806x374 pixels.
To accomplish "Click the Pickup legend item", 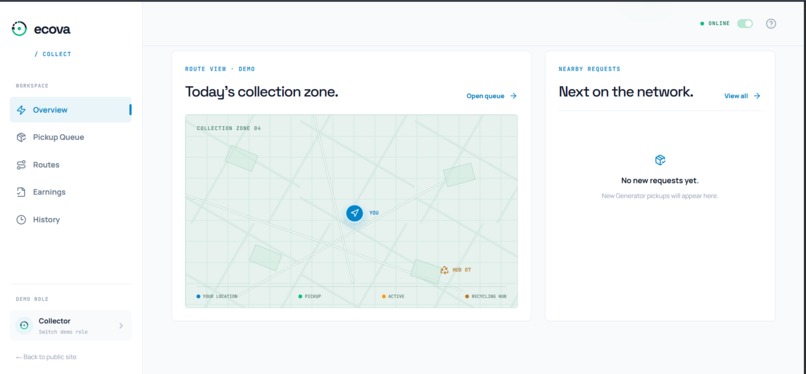I will [309, 296].
